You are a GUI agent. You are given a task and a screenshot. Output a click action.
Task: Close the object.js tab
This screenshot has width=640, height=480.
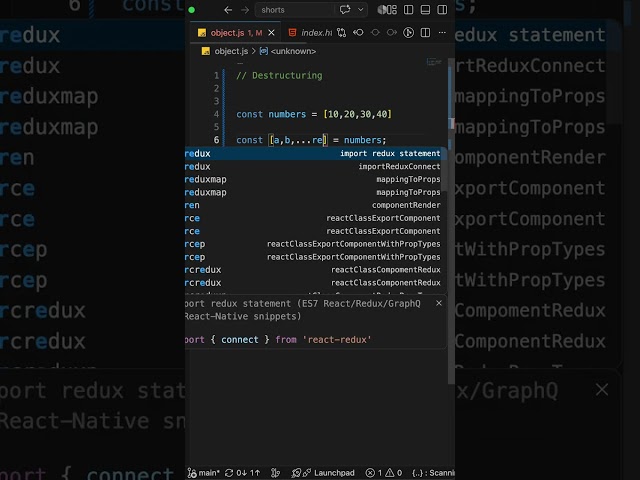tap(271, 33)
